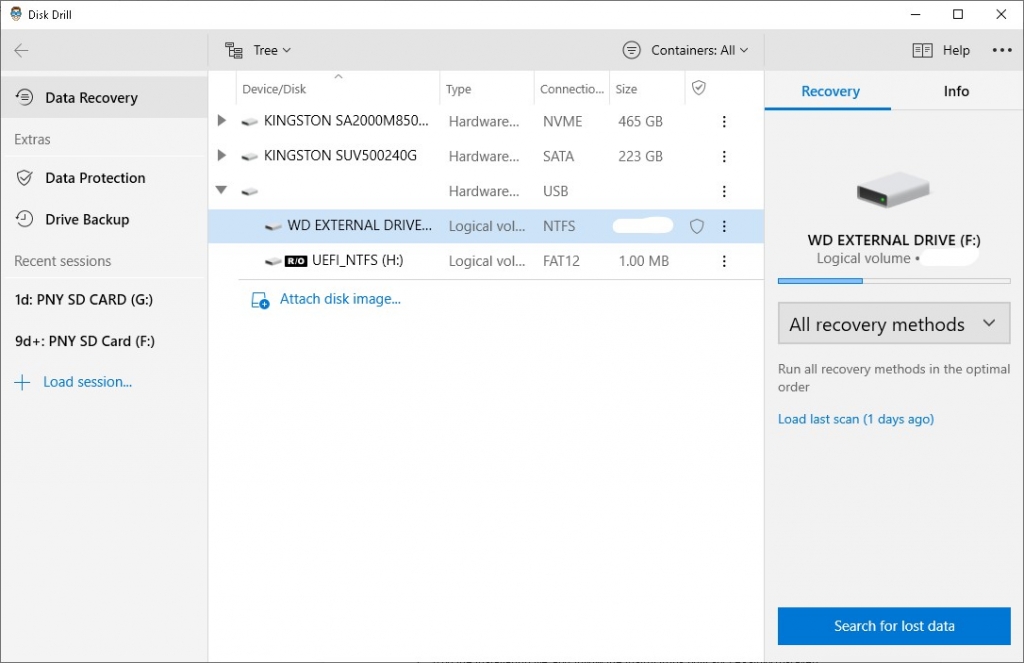Open the Tree view menu
Image resolution: width=1024 pixels, height=663 pixels.
tap(258, 49)
